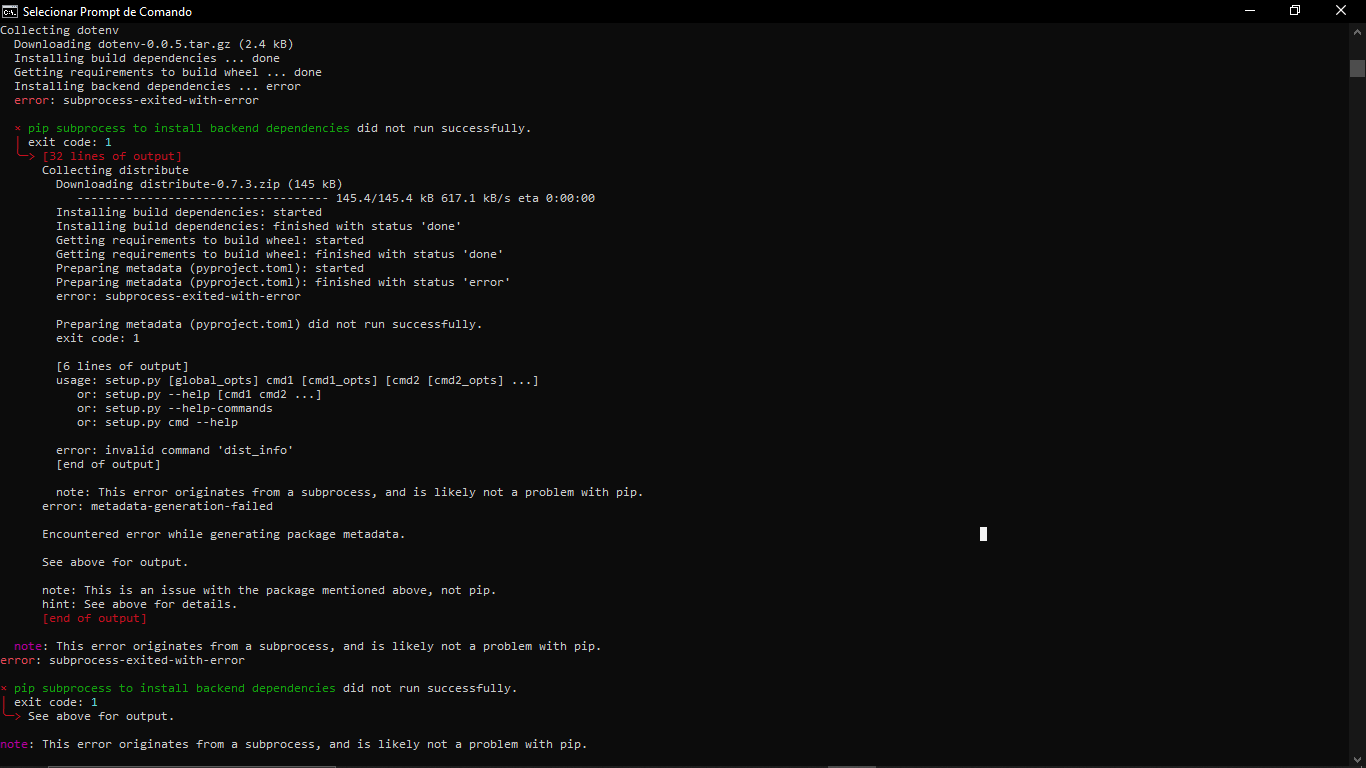The image size is (1366, 768).
Task: Click 'Downloading dotenv-0.0.5.tar.gz (2.4 kB)' line
Action: 153,44
